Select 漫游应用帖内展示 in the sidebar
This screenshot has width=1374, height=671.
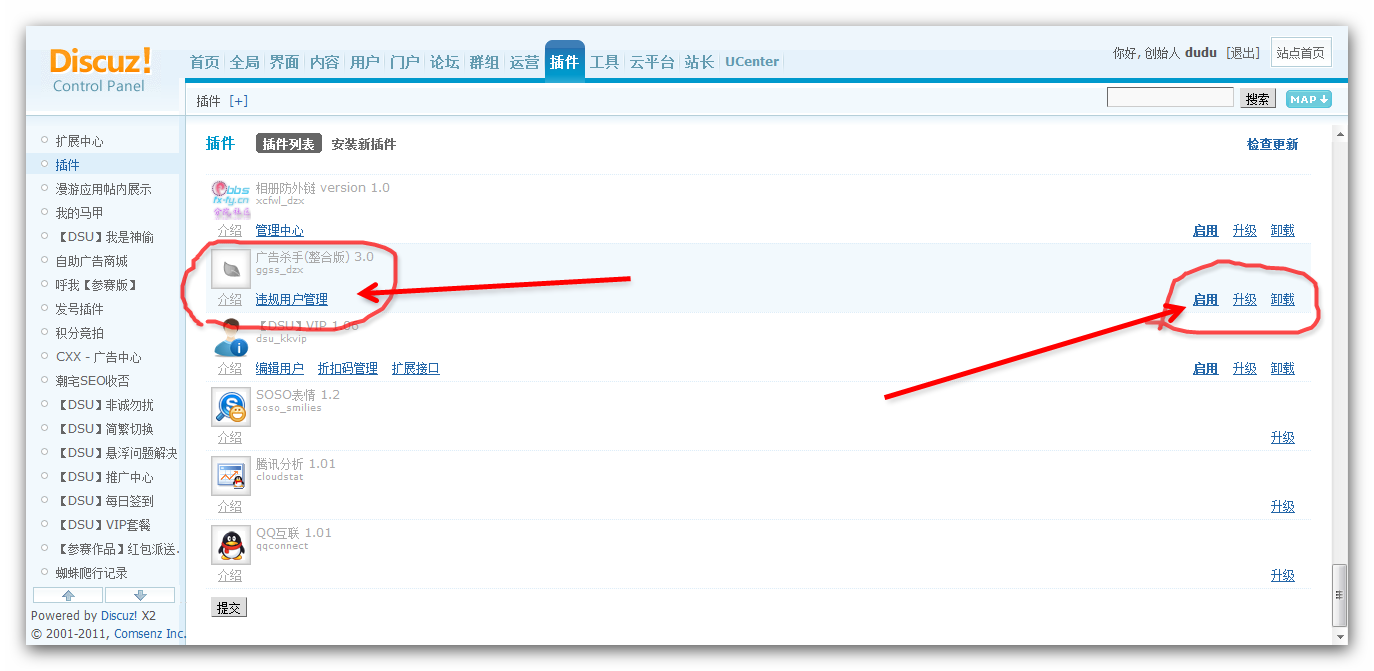pos(104,189)
